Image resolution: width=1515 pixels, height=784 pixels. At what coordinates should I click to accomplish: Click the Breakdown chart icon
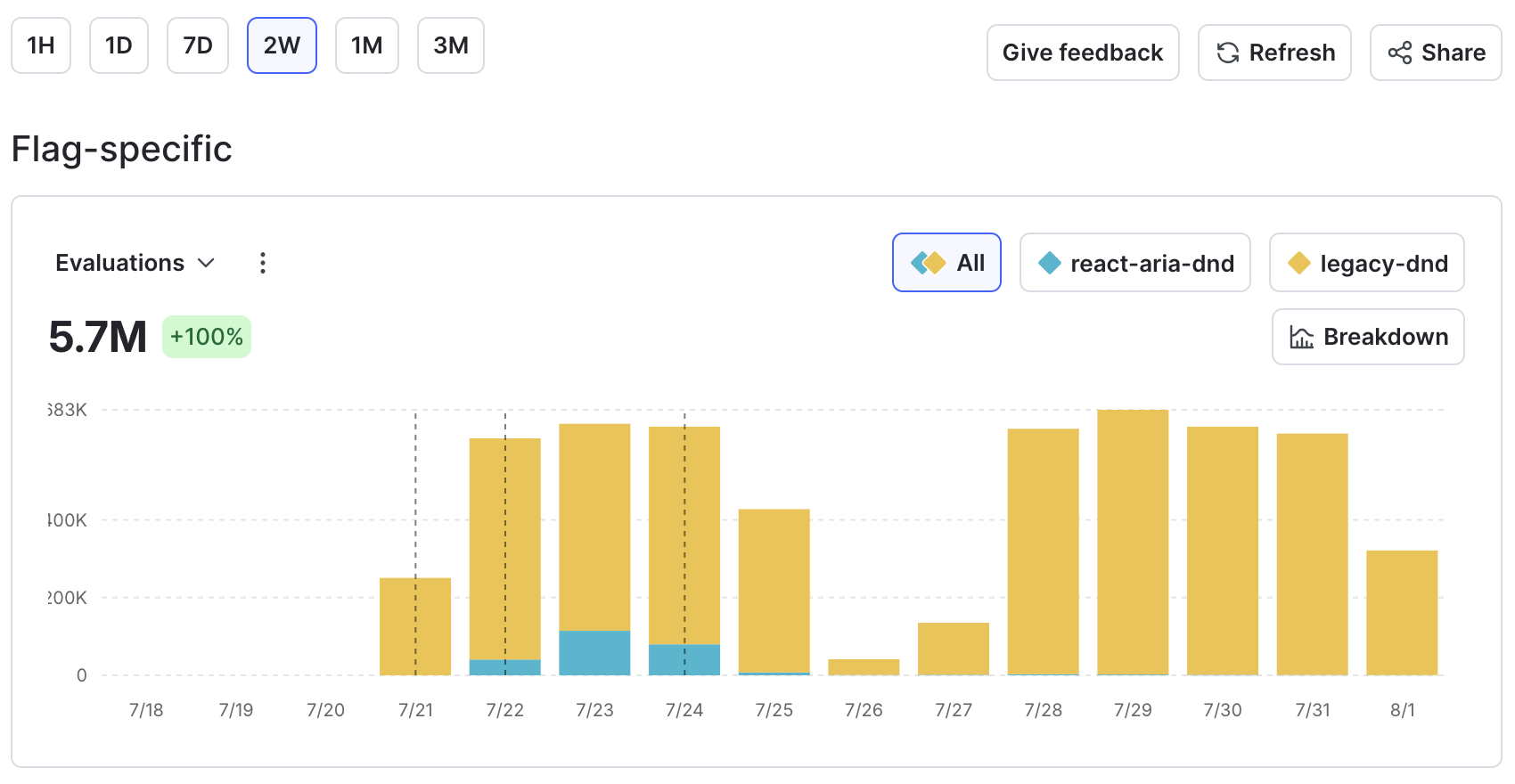1301,338
